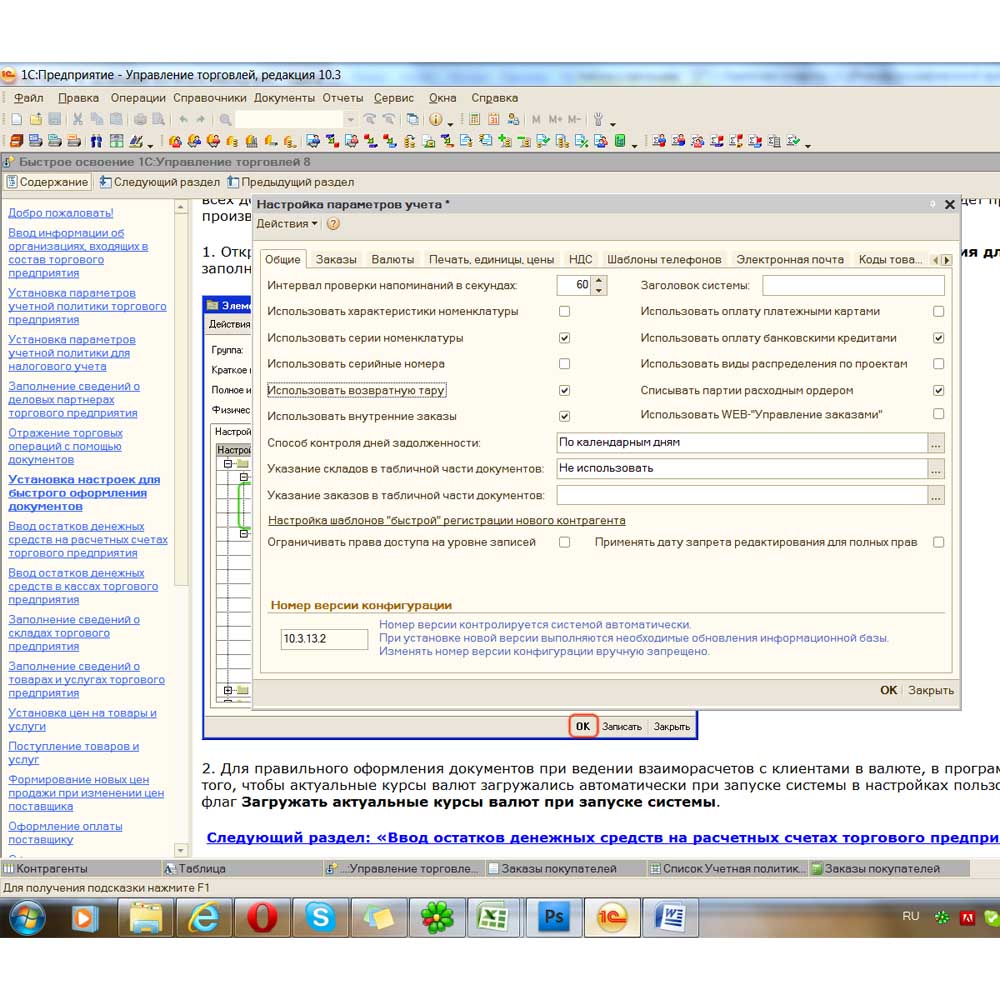The image size is (1000, 1000).
Task: Switch to the Валюты tab
Action: click(392, 259)
